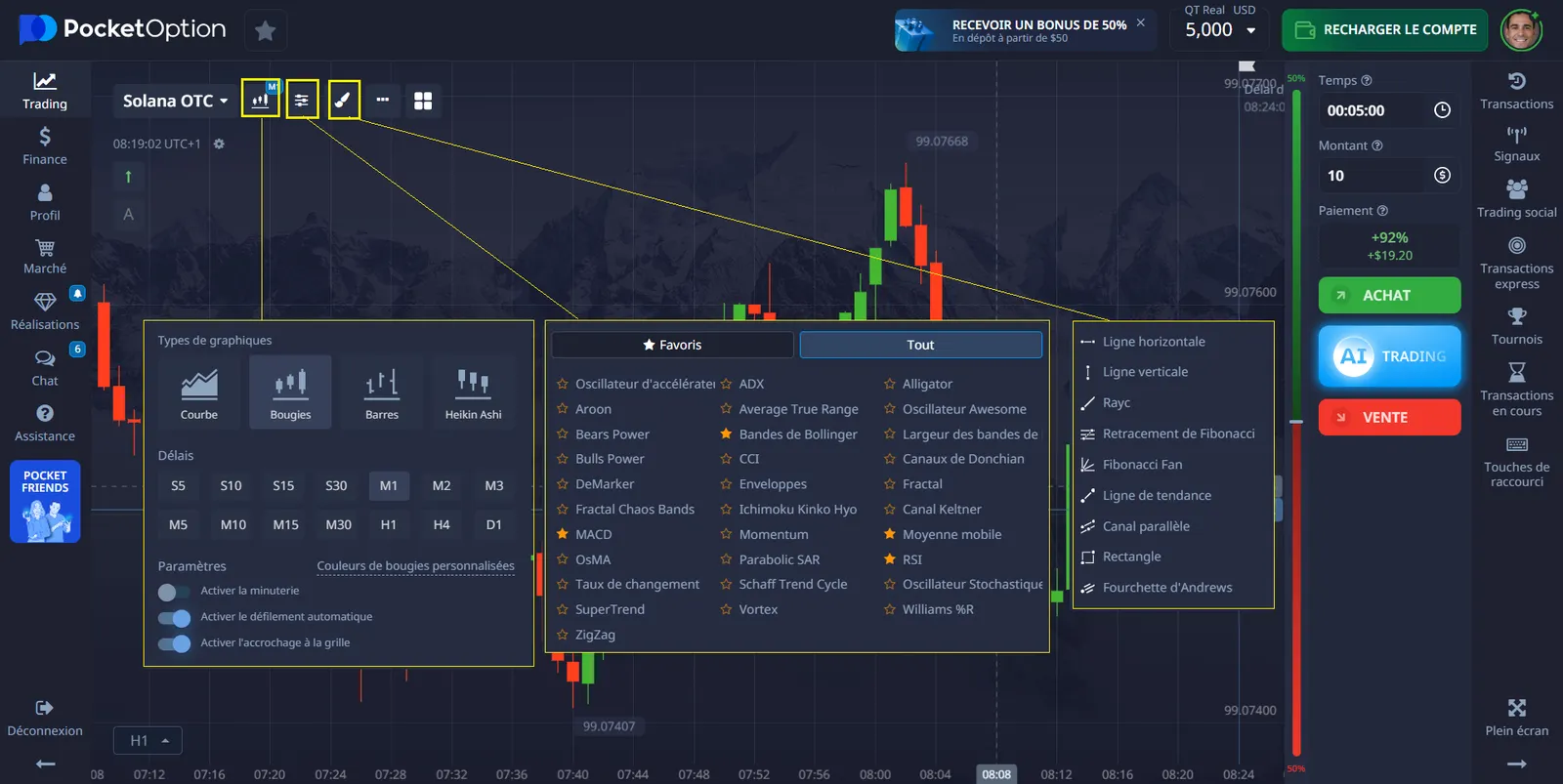Click the red-green trader sentiment bar
The width and height of the screenshot is (1563, 784).
(1296, 422)
